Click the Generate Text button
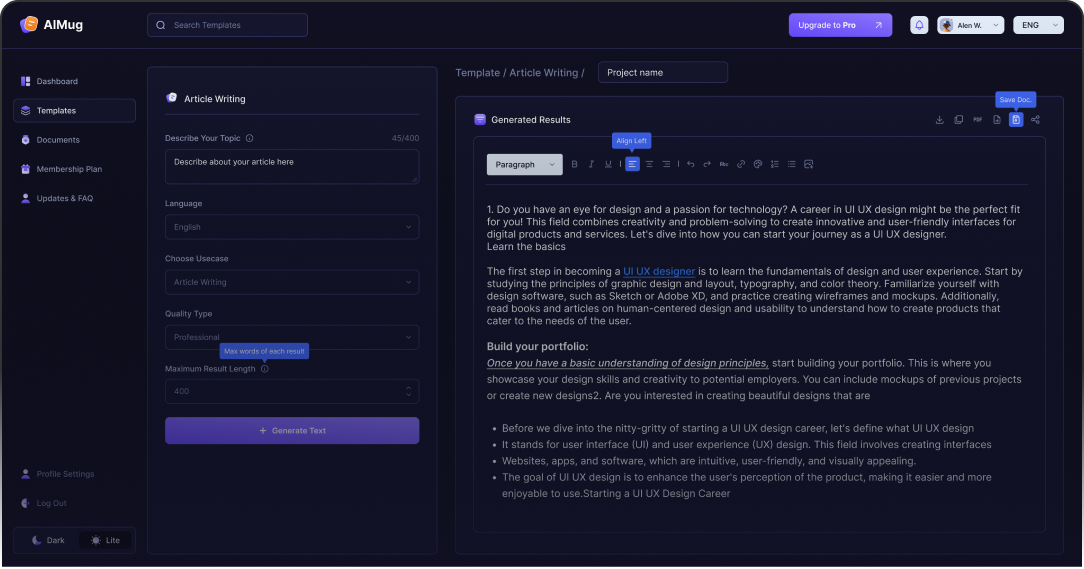This screenshot has height=569, width=1084. click(291, 431)
